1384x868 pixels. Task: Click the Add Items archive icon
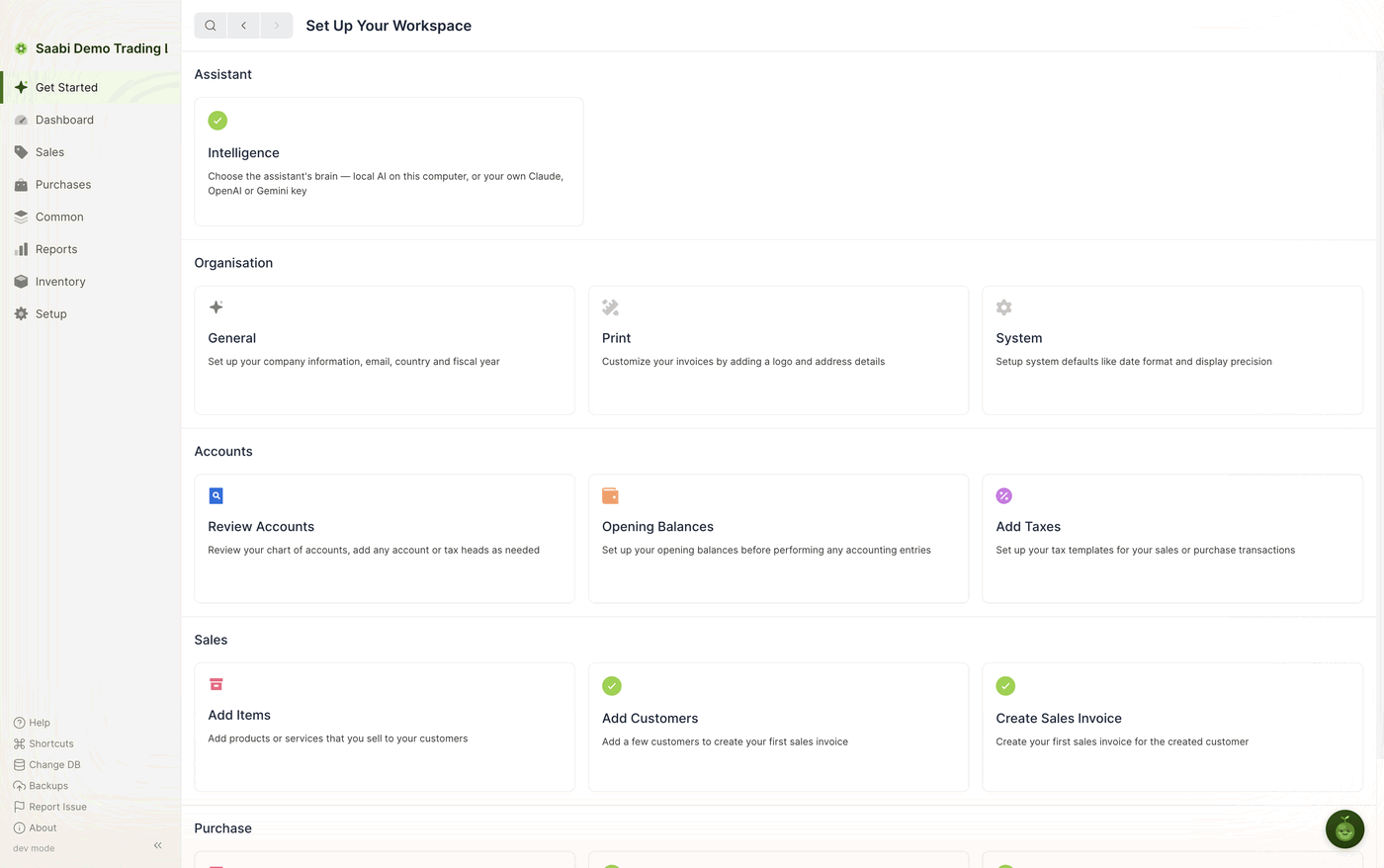coord(216,684)
